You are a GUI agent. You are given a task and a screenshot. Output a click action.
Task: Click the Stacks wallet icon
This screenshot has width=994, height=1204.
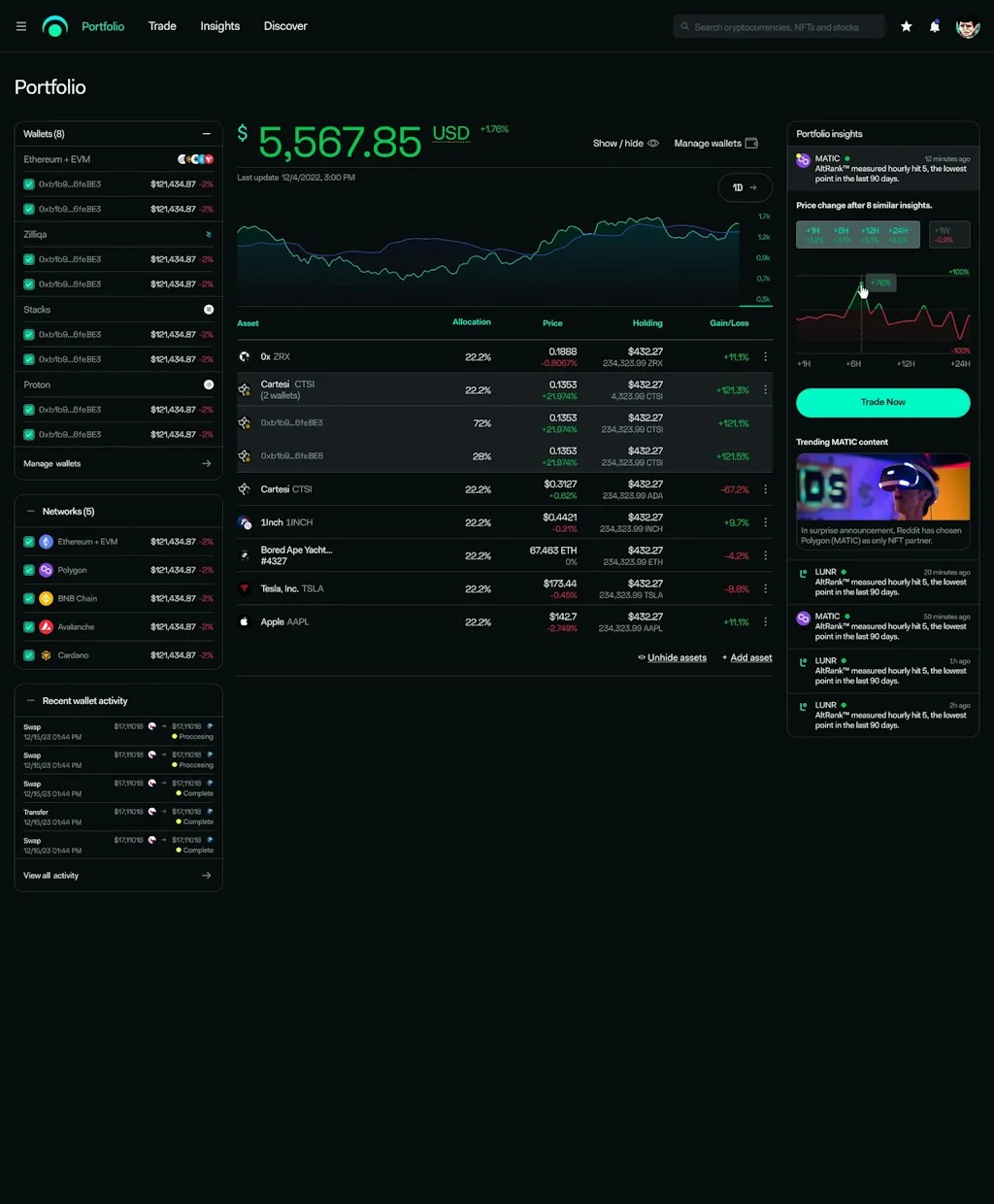210,309
